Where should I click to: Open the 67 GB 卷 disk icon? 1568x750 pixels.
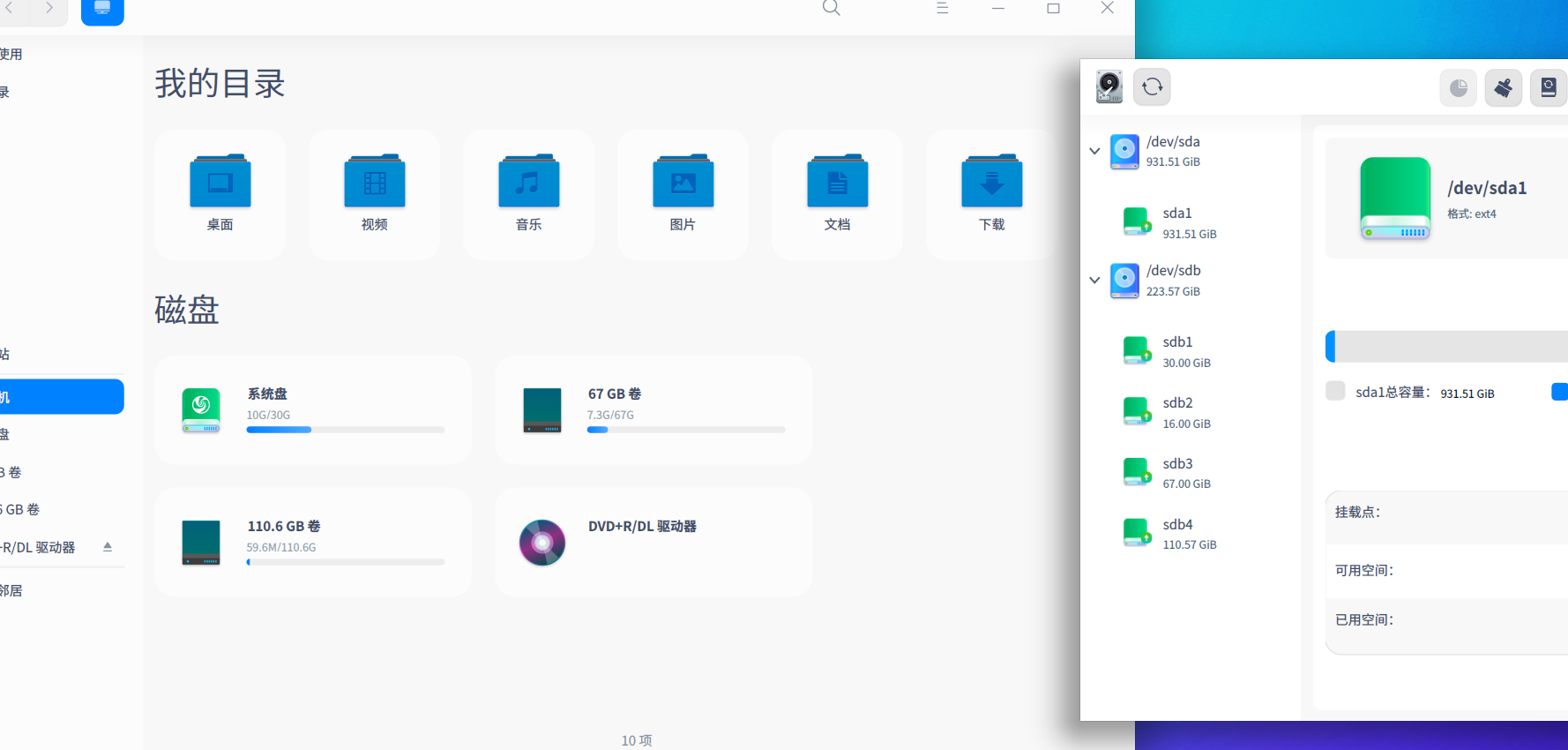tap(542, 410)
